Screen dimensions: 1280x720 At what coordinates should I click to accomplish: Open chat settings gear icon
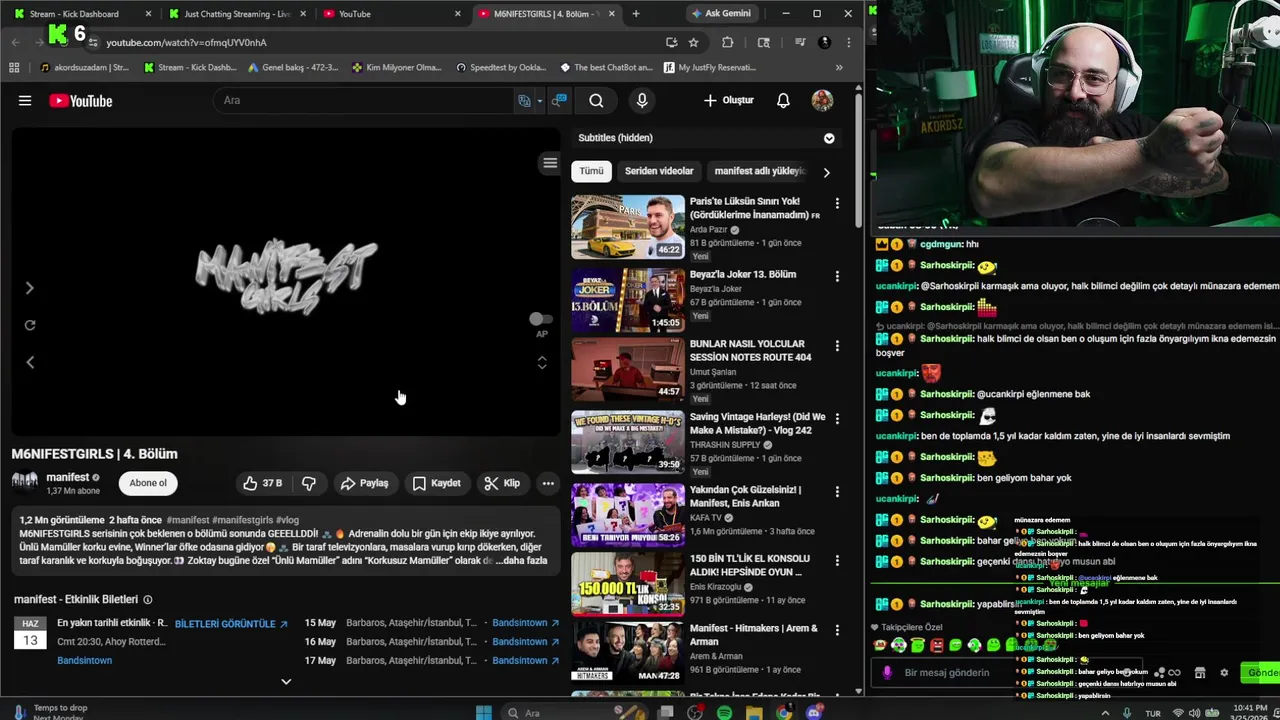point(1224,673)
